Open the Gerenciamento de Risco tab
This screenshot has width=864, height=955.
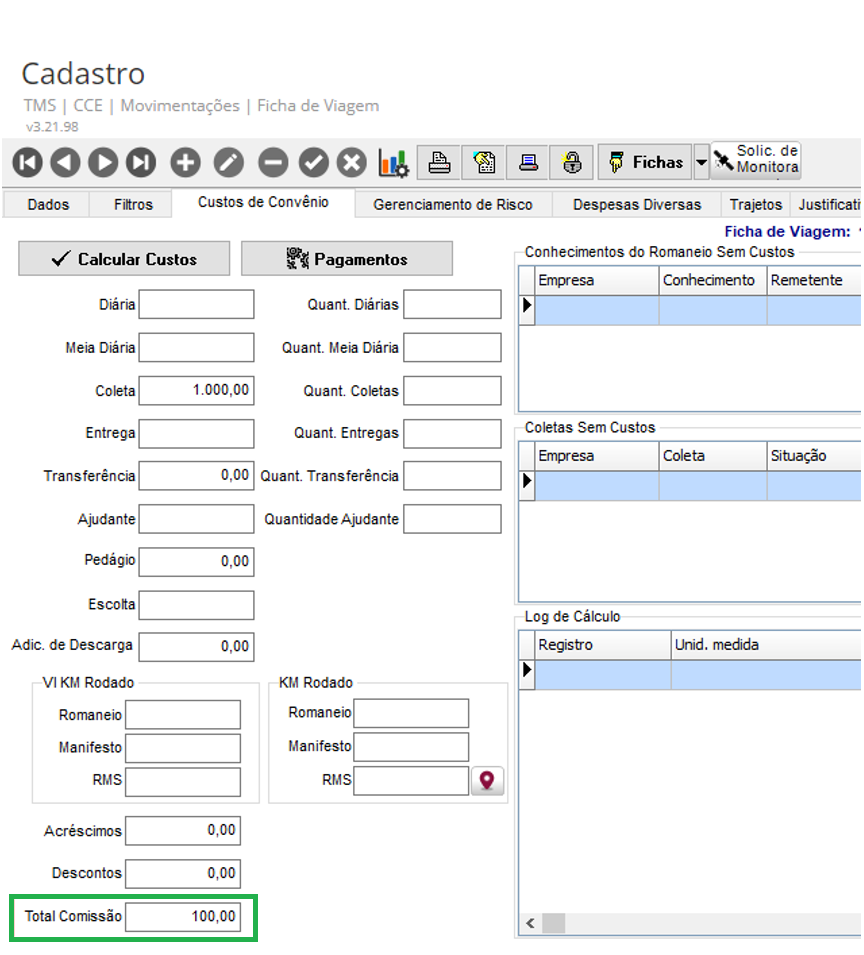pos(452,204)
